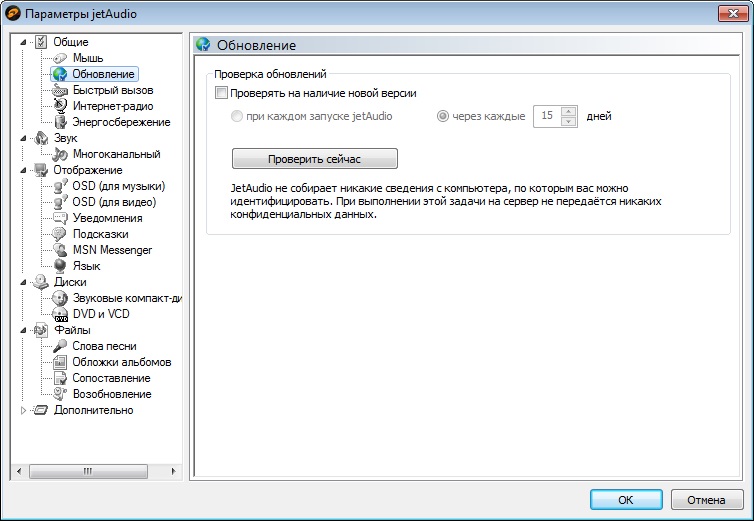Collapse the Файлы tree section

[x=23, y=330]
